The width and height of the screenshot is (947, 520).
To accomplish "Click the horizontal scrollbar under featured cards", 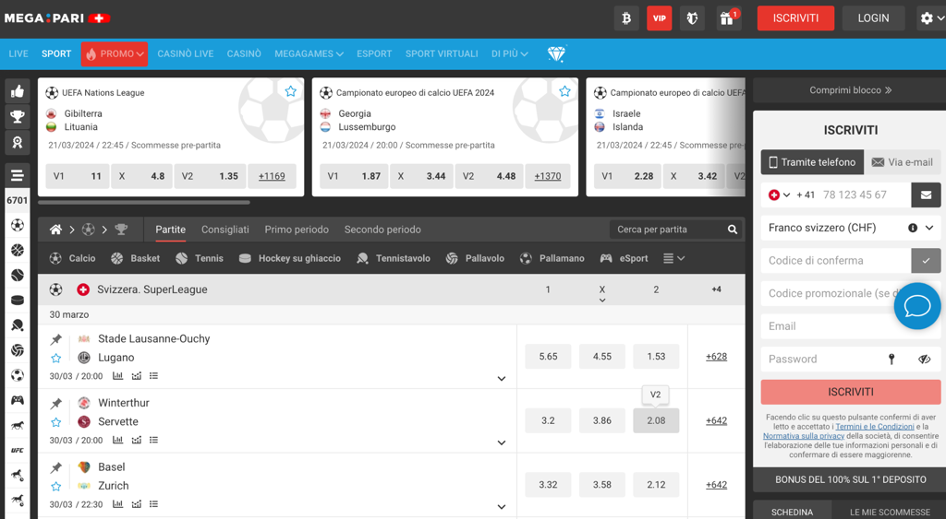I will point(144,202).
